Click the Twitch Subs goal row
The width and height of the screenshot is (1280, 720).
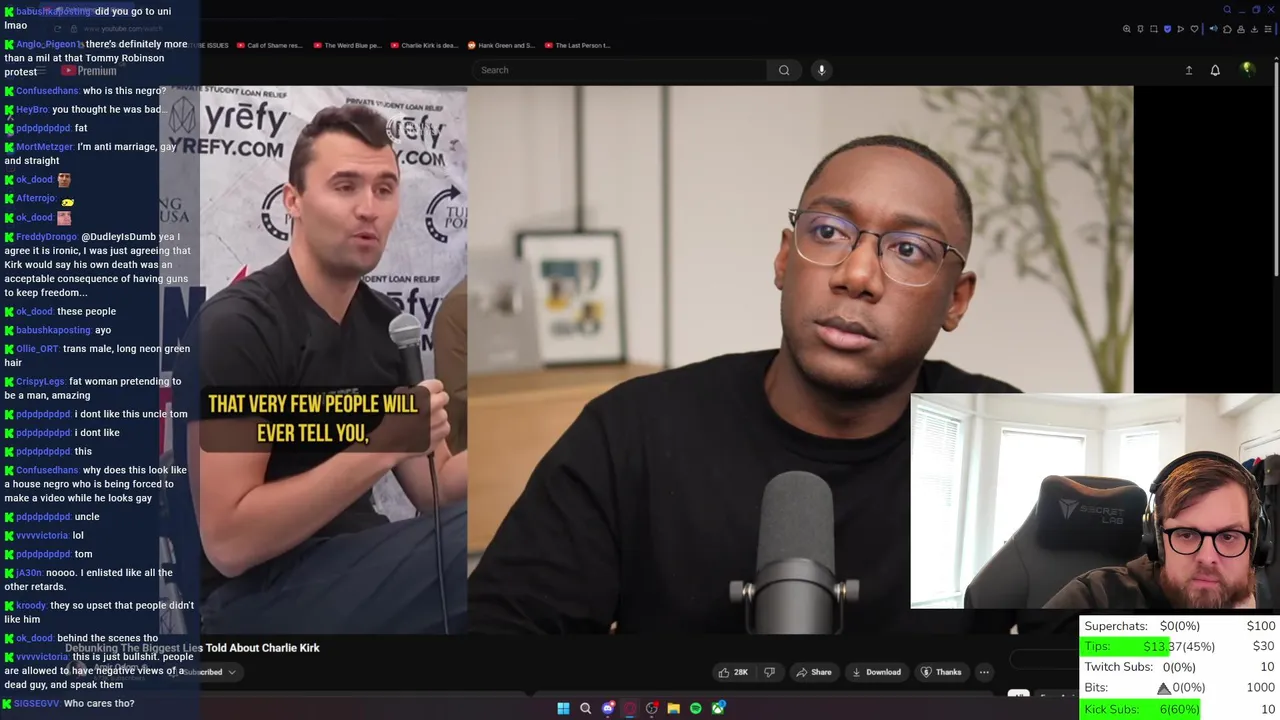tap(1180, 667)
